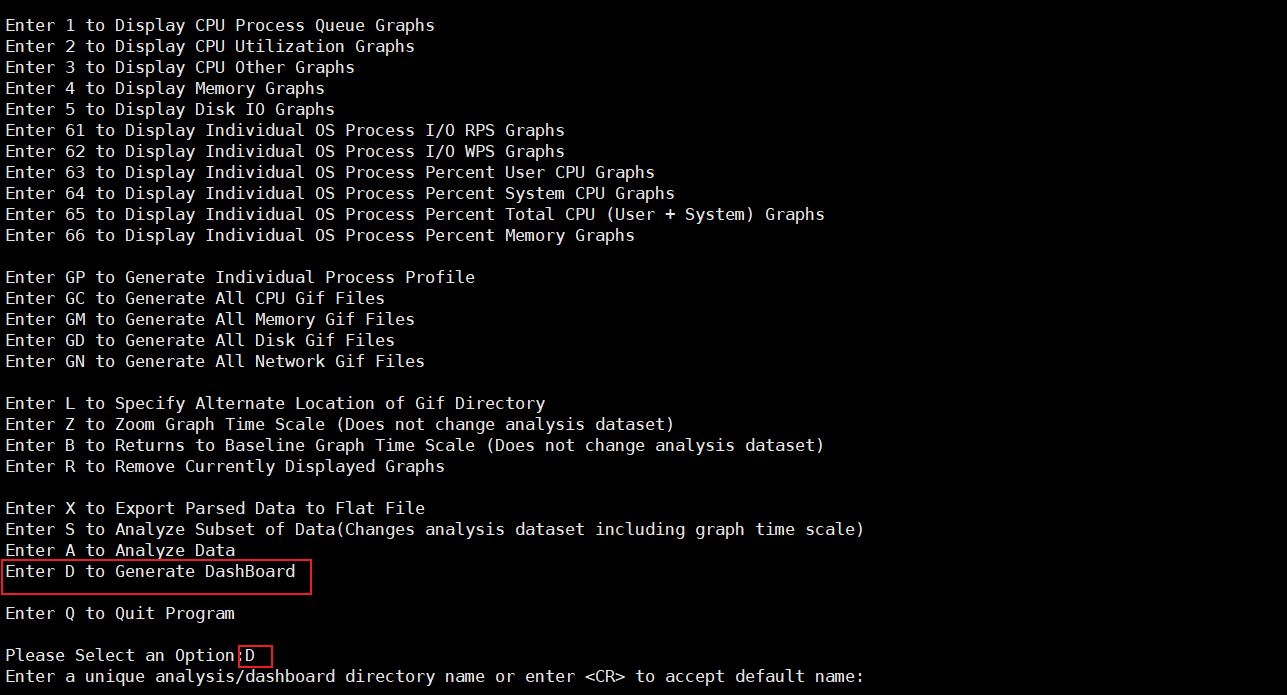Viewport: 1287px width, 695px height.
Task: Click the 'Percent System CPU Graphs' line
Action: pos(340,193)
